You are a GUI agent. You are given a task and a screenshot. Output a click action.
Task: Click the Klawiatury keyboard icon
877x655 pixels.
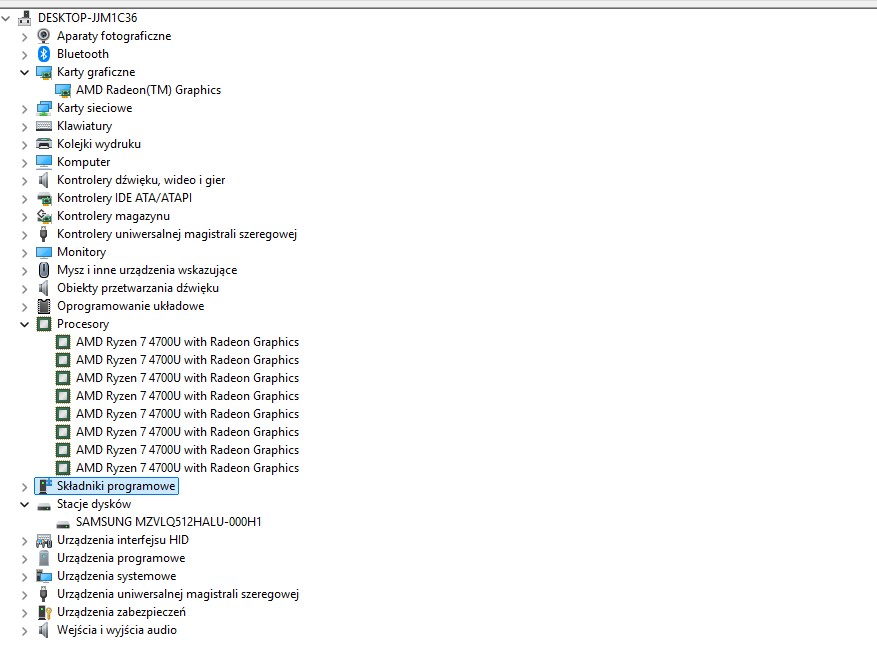click(x=44, y=126)
